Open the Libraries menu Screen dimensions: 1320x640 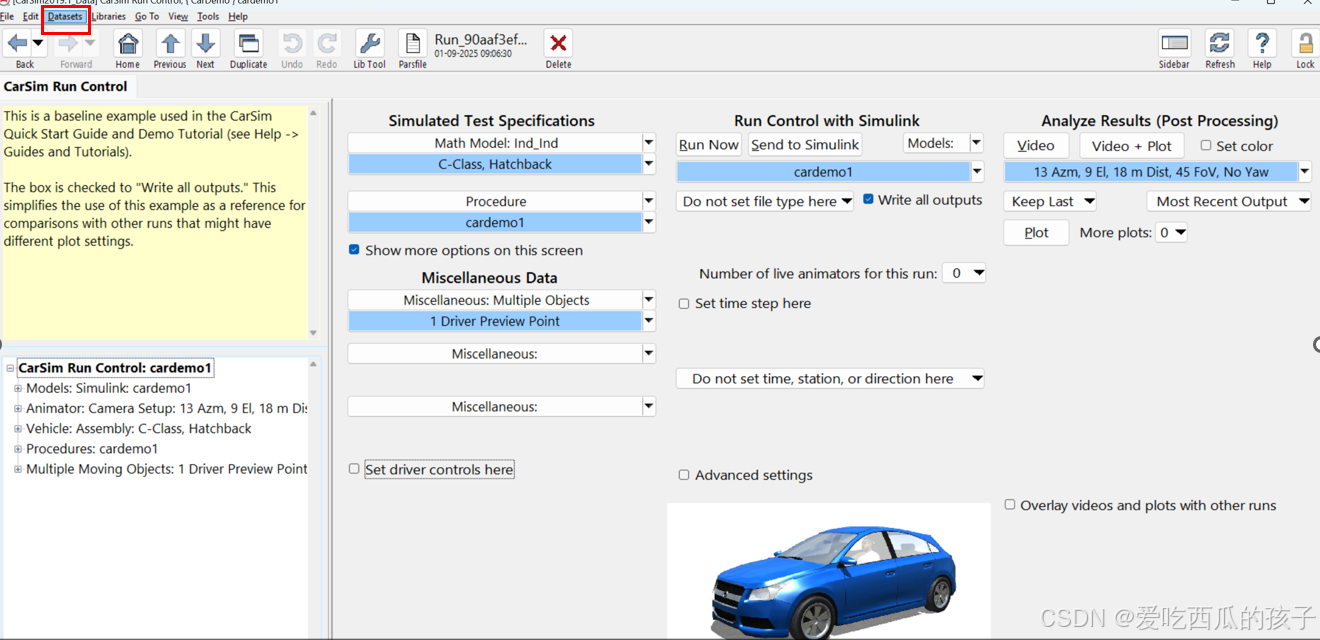point(108,16)
